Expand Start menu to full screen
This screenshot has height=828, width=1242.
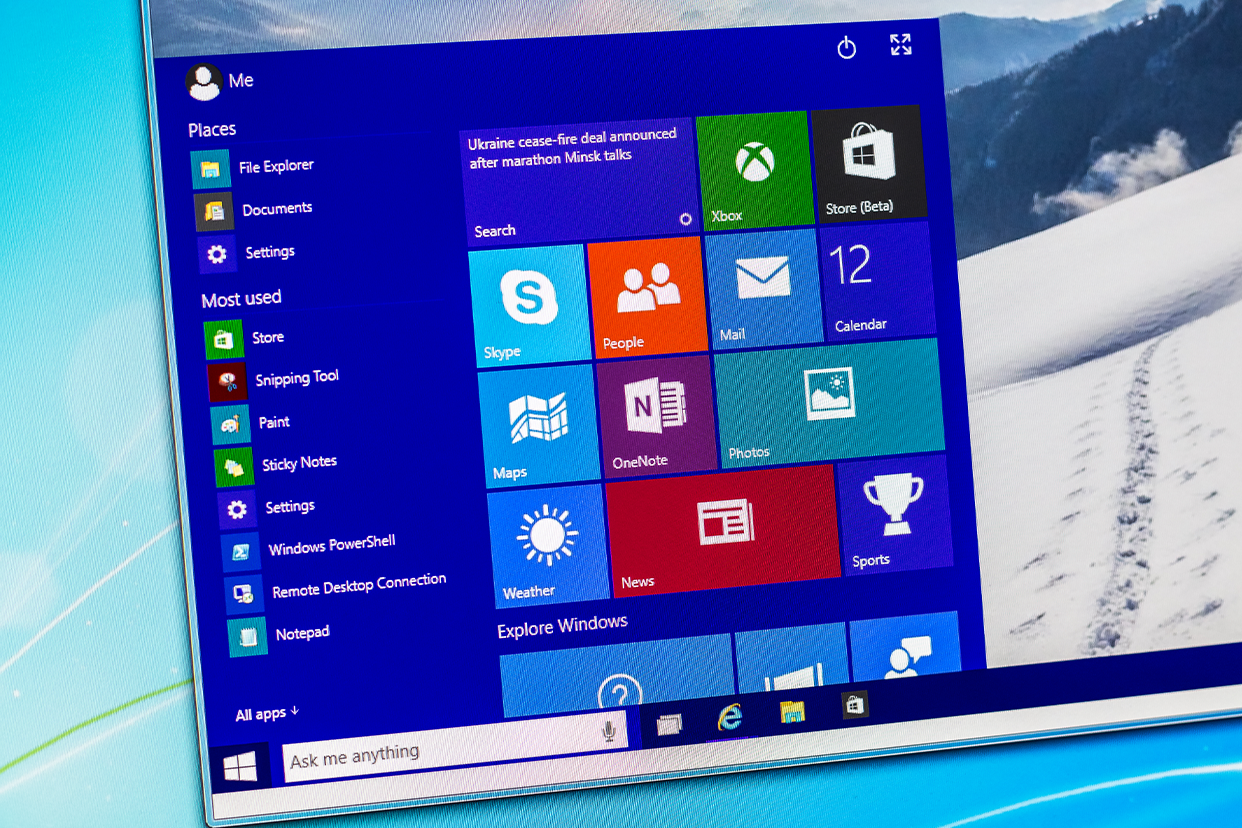pos(901,44)
